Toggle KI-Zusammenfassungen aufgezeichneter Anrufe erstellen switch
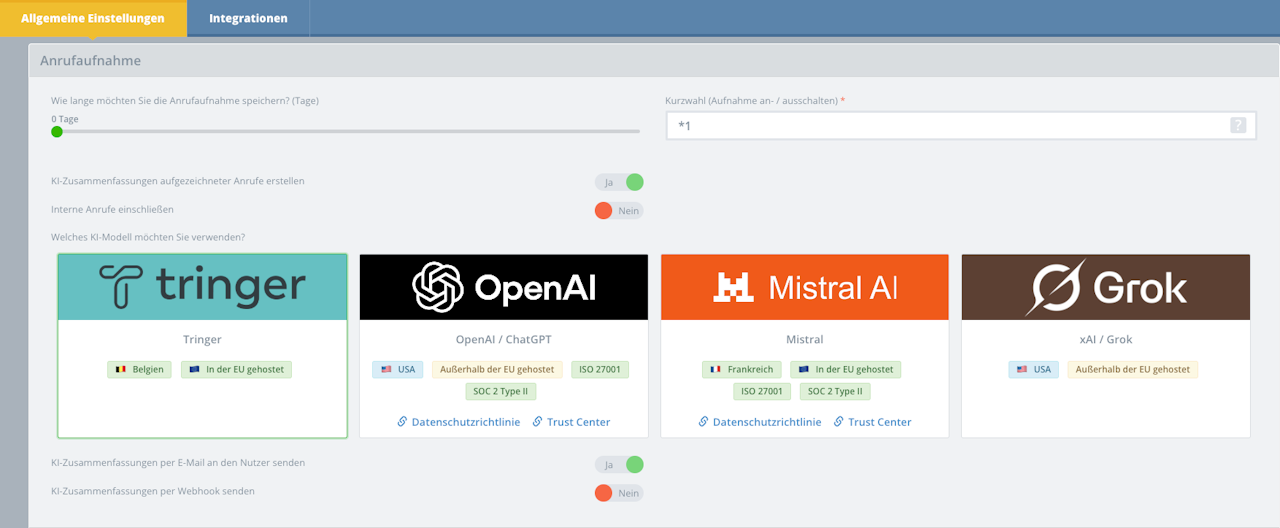 619,182
